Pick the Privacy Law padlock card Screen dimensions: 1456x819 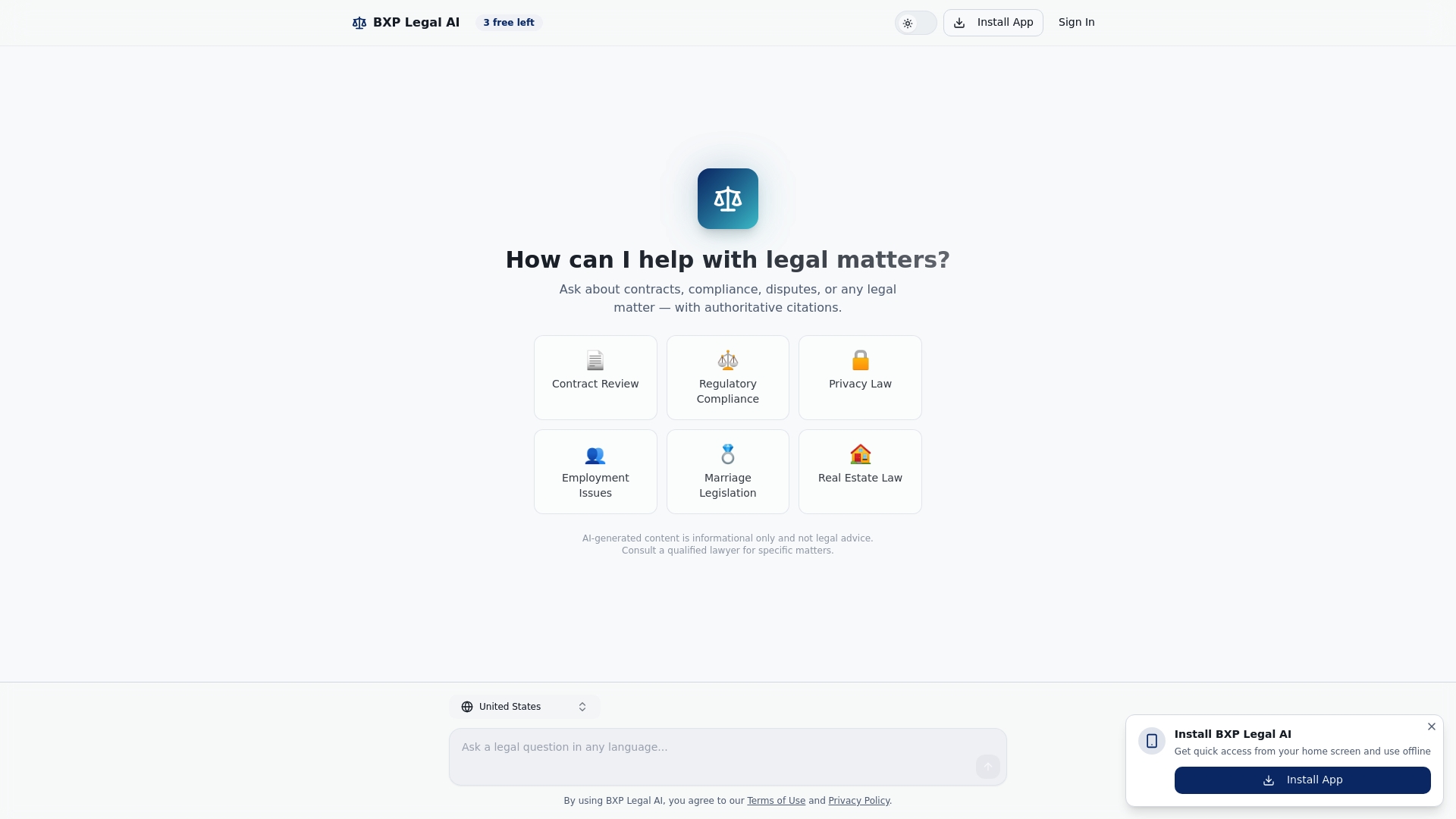(860, 377)
